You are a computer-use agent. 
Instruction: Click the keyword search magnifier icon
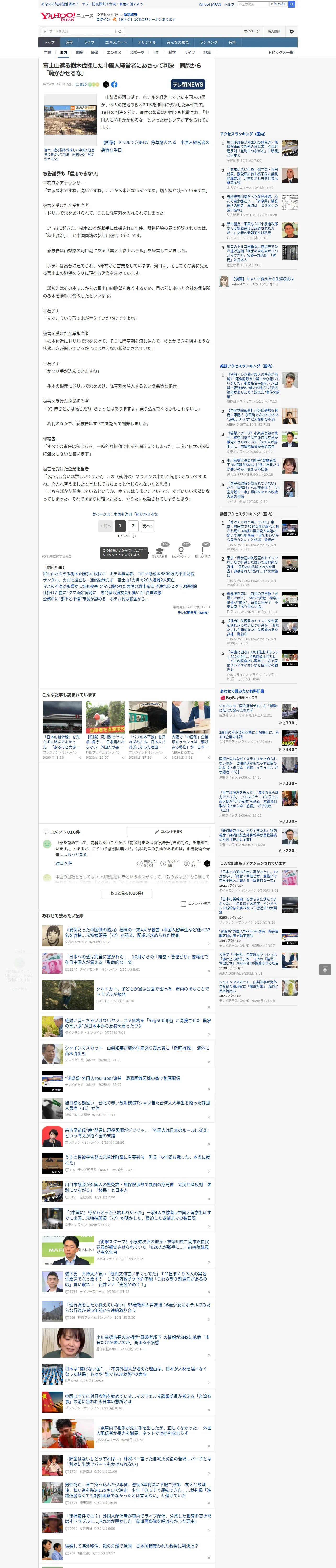tap(120, 32)
